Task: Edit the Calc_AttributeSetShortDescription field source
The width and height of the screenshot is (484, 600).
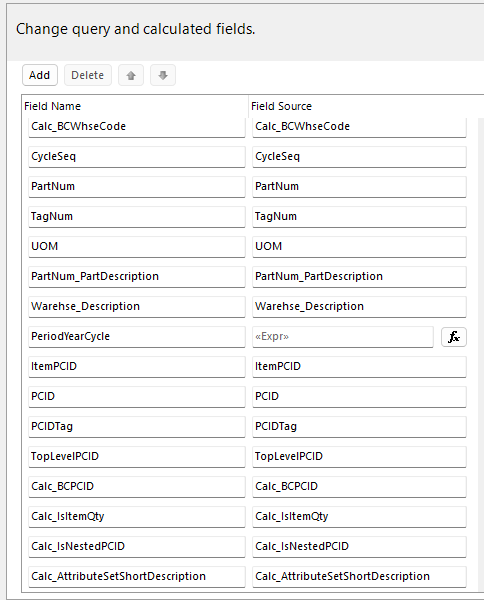Action: (x=359, y=577)
